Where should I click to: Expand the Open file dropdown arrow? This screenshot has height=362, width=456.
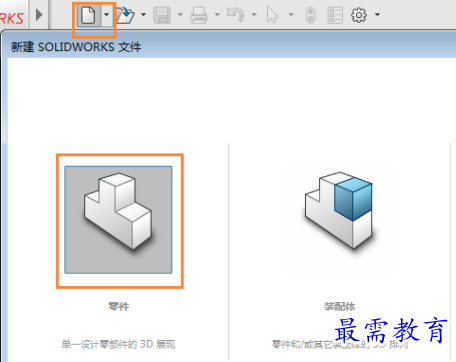pyautogui.click(x=143, y=15)
